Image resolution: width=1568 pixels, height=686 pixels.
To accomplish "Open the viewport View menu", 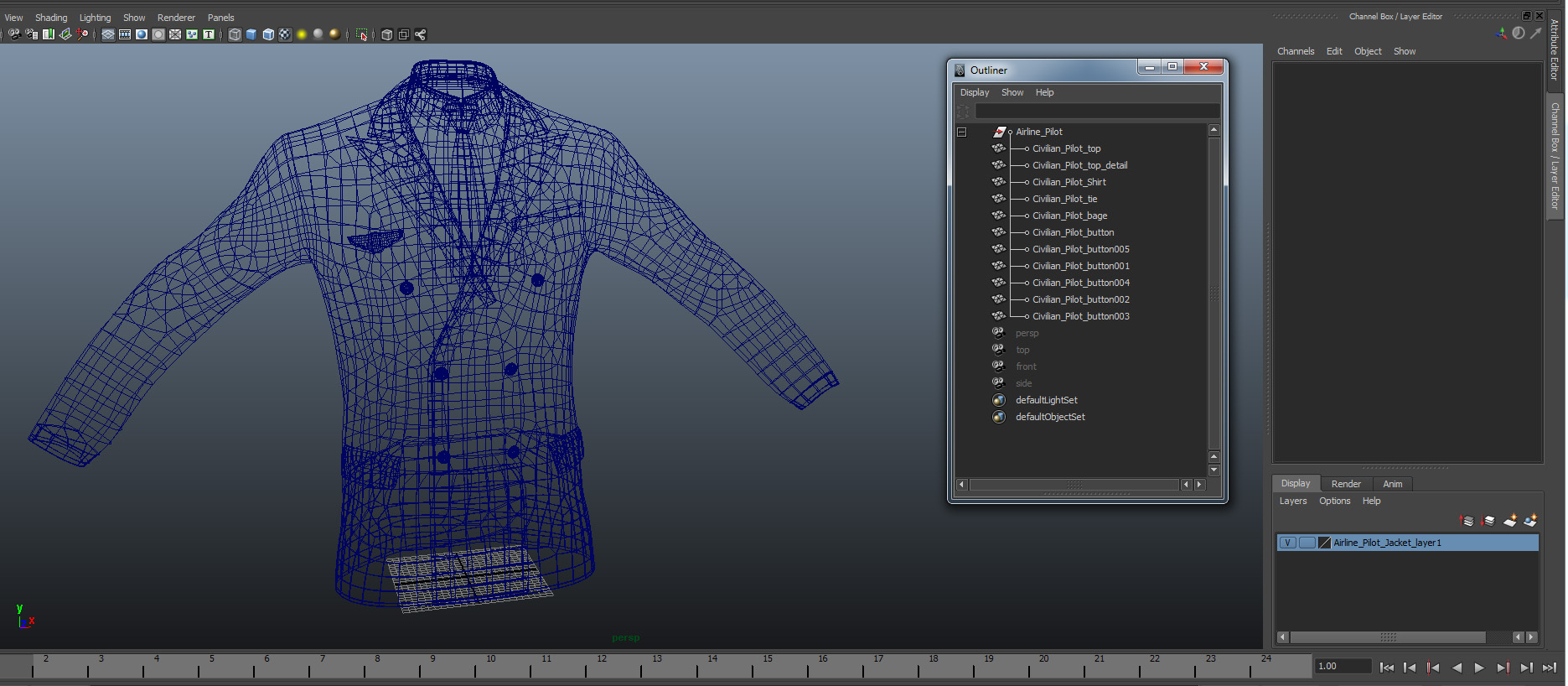I will tap(13, 18).
